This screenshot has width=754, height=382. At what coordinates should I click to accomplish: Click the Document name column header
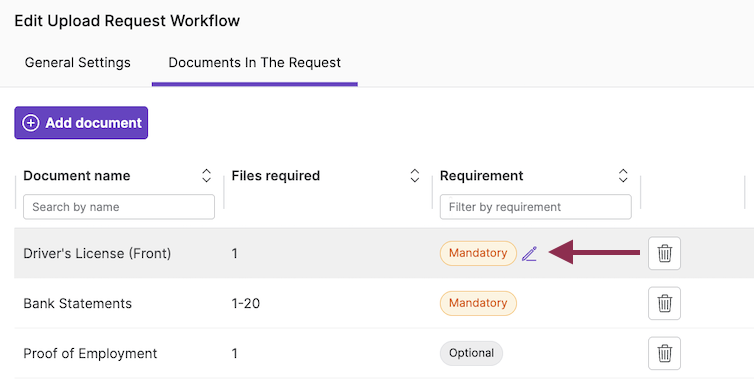coord(76,176)
